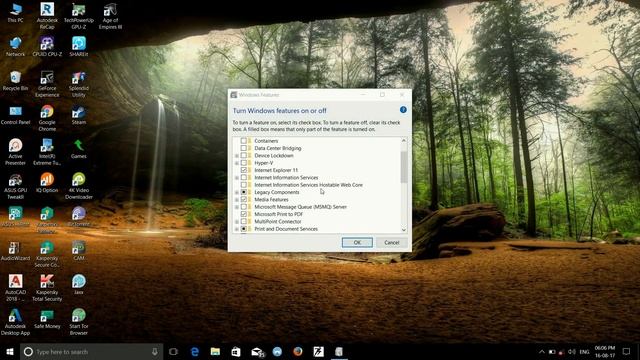
Task: Open the volume control in system tray
Action: pyautogui.click(x=572, y=351)
